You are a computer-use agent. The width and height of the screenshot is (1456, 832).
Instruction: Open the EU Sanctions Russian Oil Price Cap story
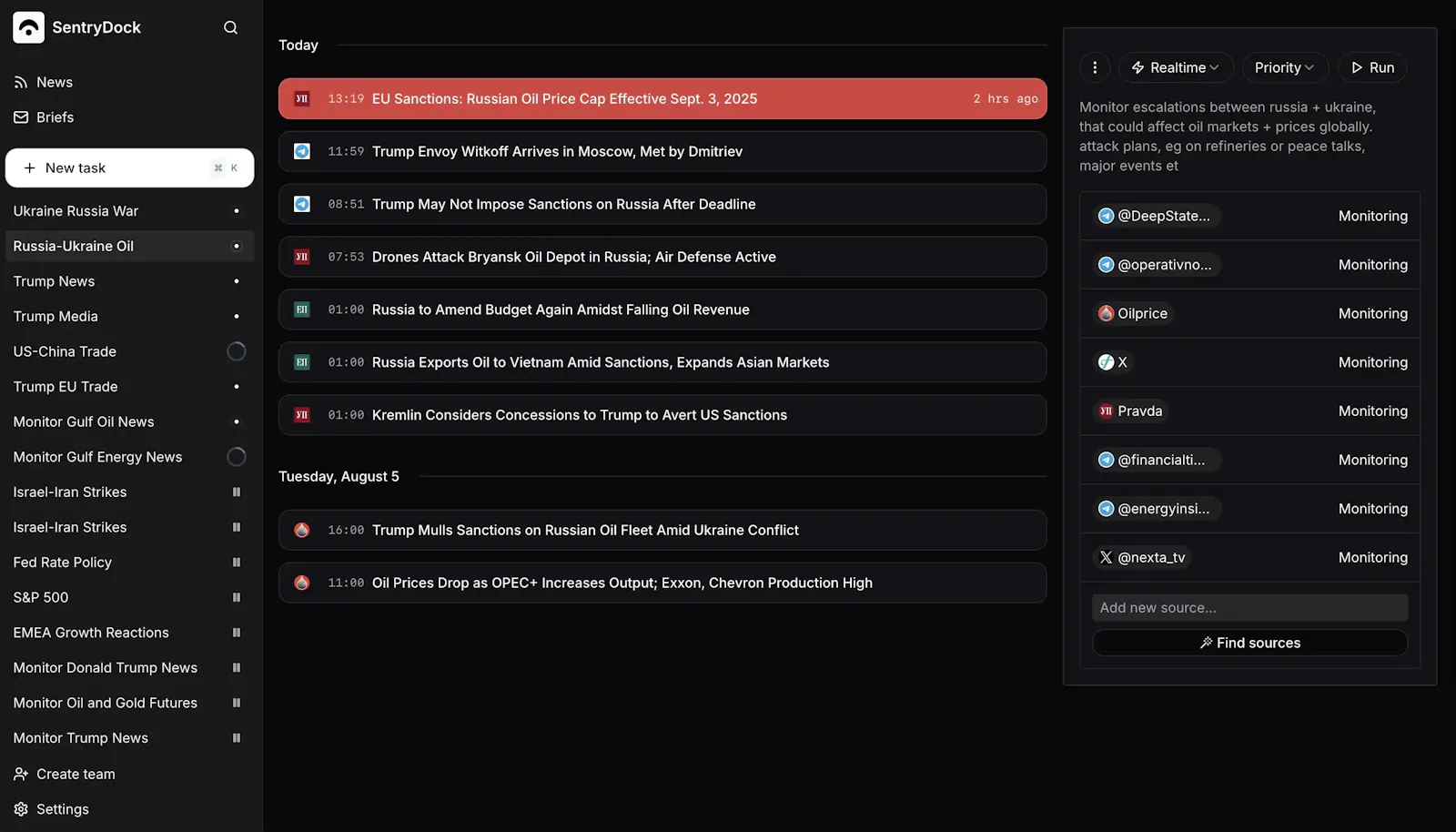[x=662, y=98]
